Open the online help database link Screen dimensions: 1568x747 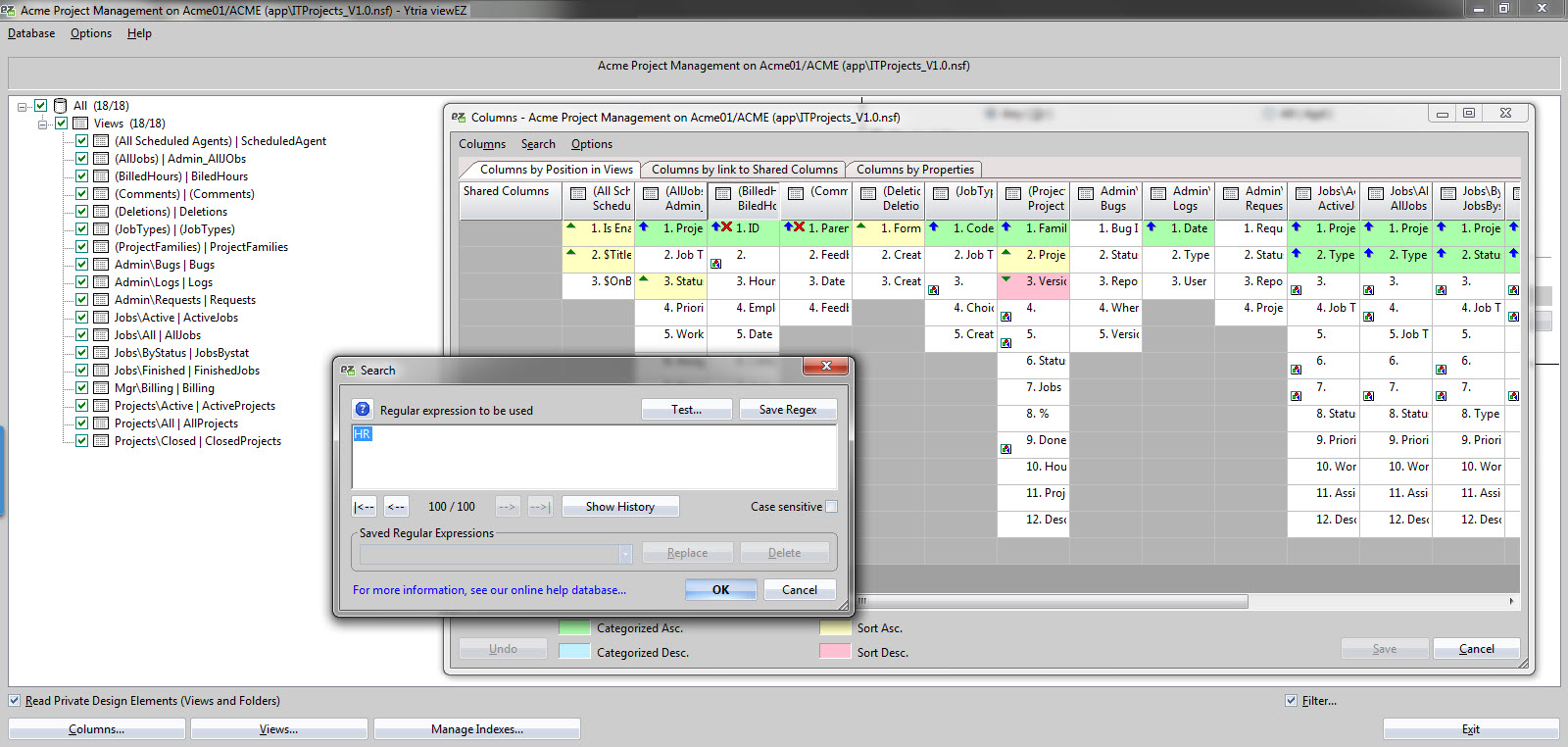coord(489,590)
